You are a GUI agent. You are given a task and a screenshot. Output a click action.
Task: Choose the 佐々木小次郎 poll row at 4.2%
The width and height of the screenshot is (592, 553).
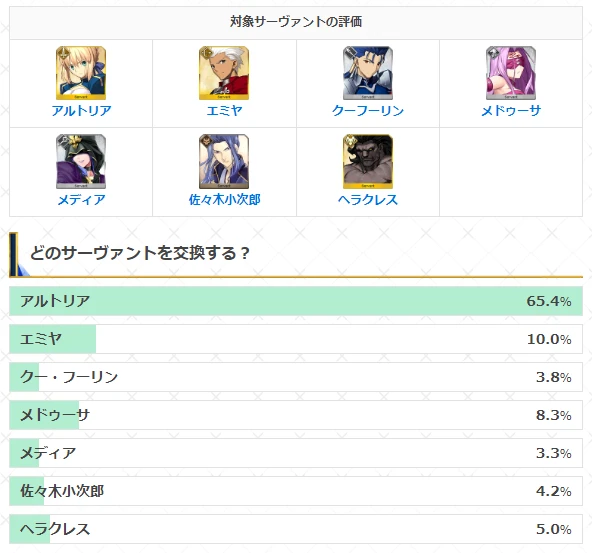coord(296,491)
